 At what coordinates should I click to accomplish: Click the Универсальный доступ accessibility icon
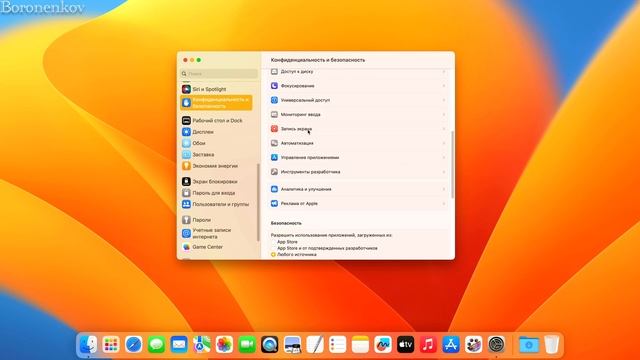click(274, 100)
